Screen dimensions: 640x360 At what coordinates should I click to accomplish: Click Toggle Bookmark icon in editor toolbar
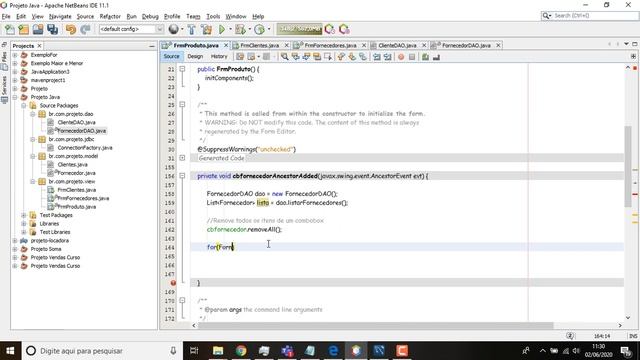362,57
